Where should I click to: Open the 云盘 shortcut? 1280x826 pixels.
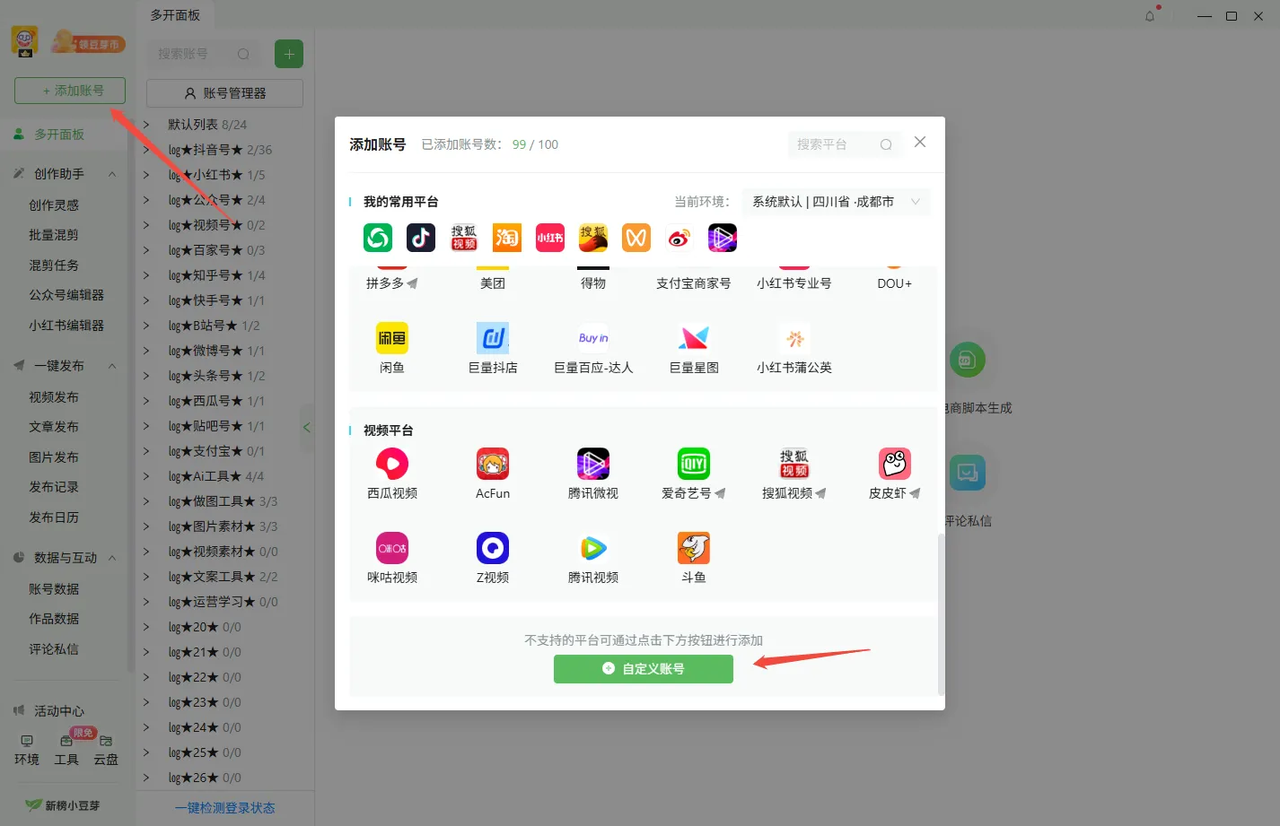pos(106,750)
